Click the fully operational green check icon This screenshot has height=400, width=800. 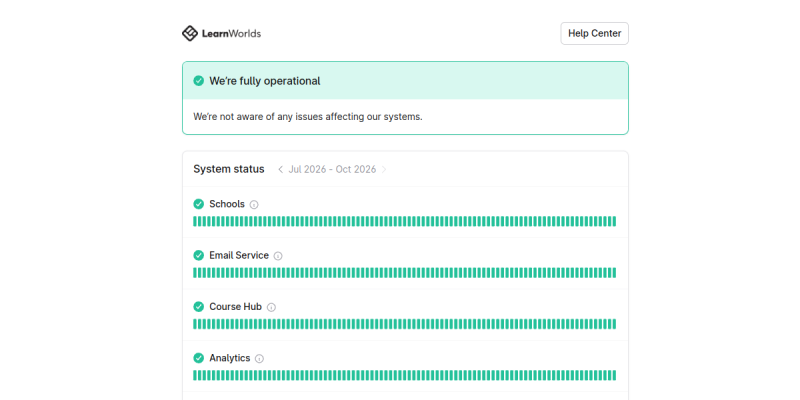(x=198, y=81)
